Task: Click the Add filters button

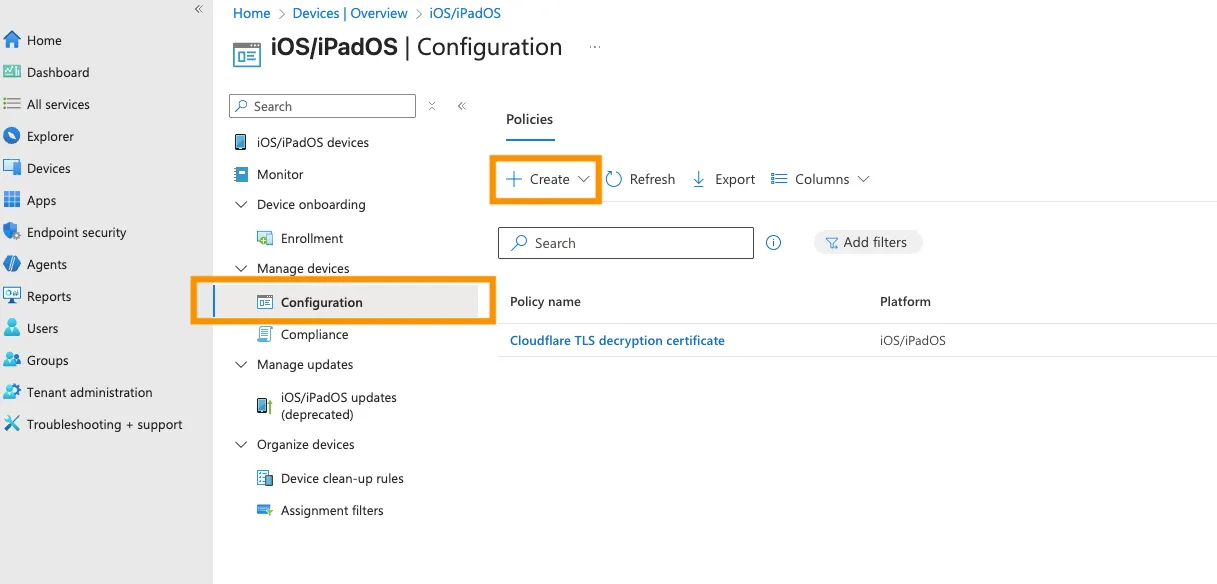Action: (x=868, y=242)
